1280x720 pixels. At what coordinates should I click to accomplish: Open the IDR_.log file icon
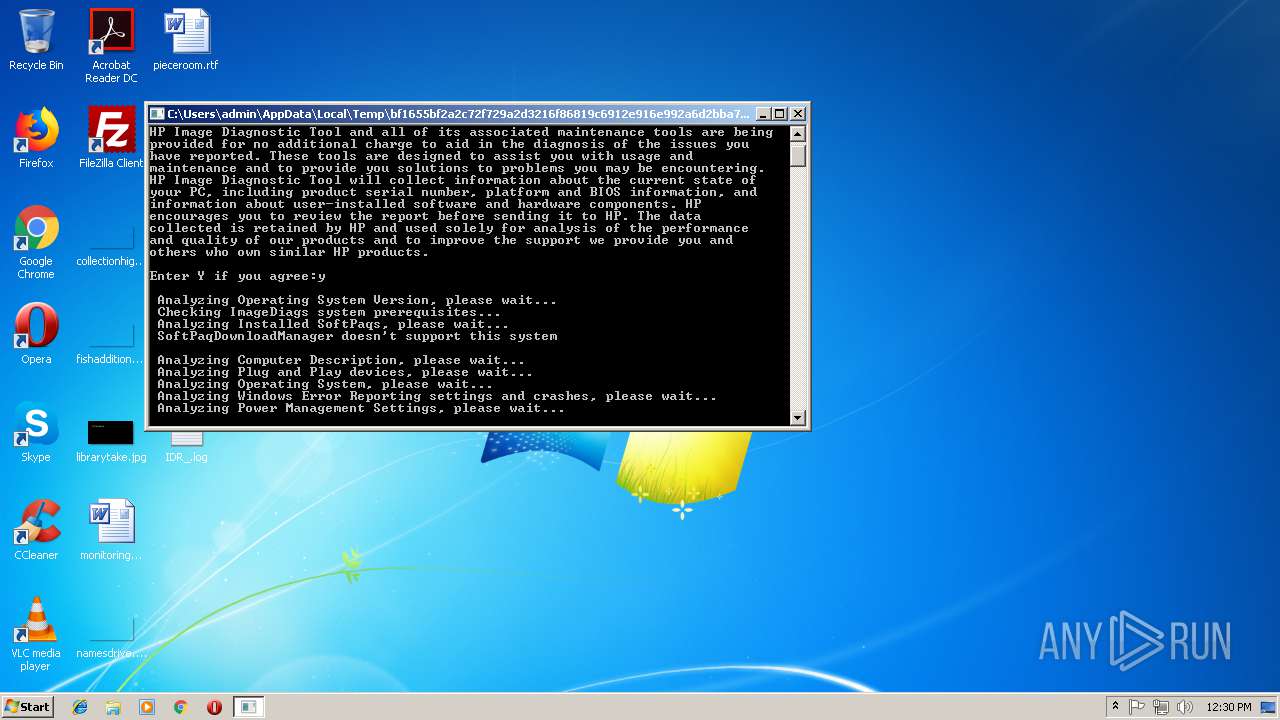point(186,447)
